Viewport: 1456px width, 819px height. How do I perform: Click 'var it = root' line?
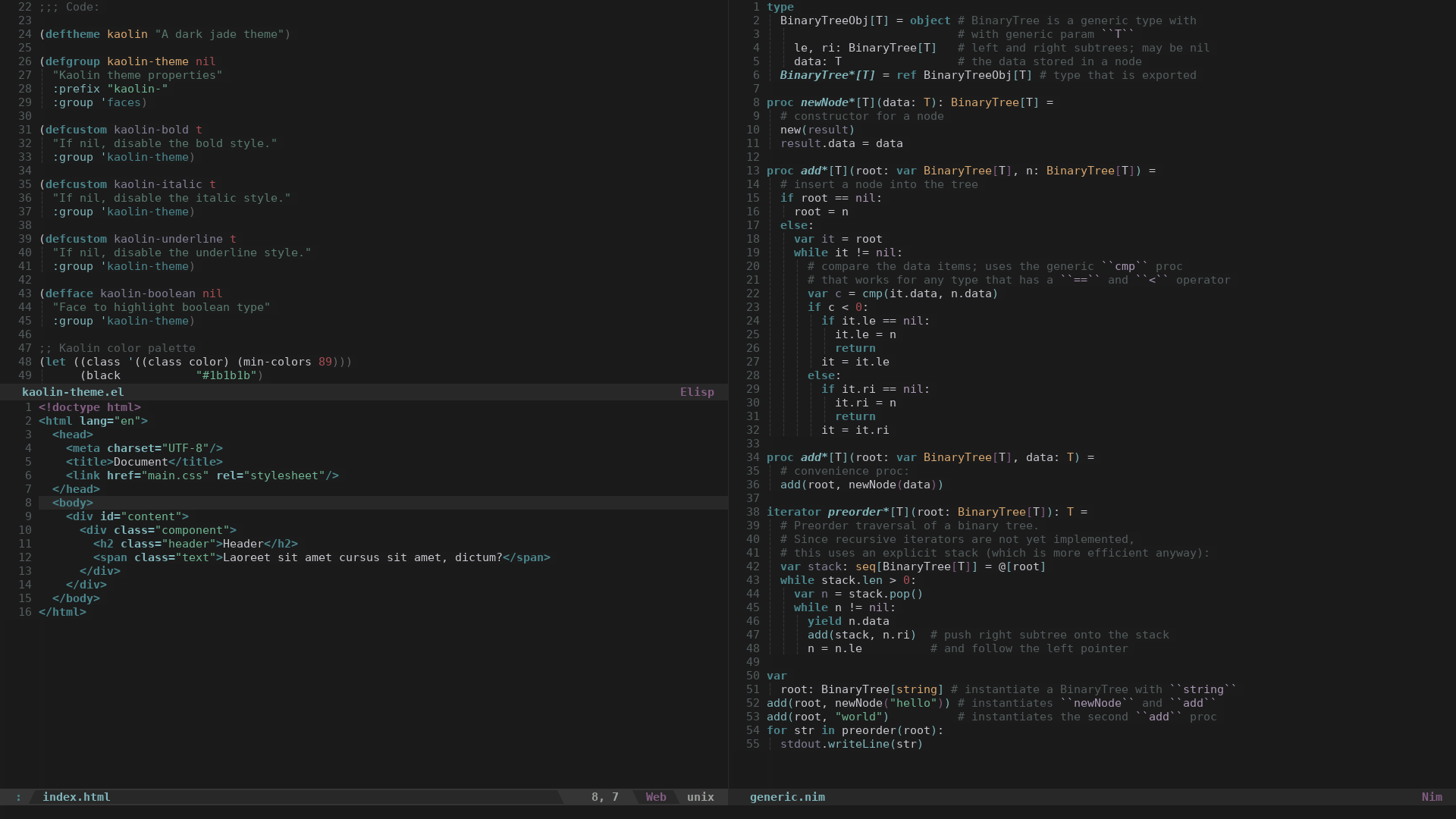tap(838, 239)
